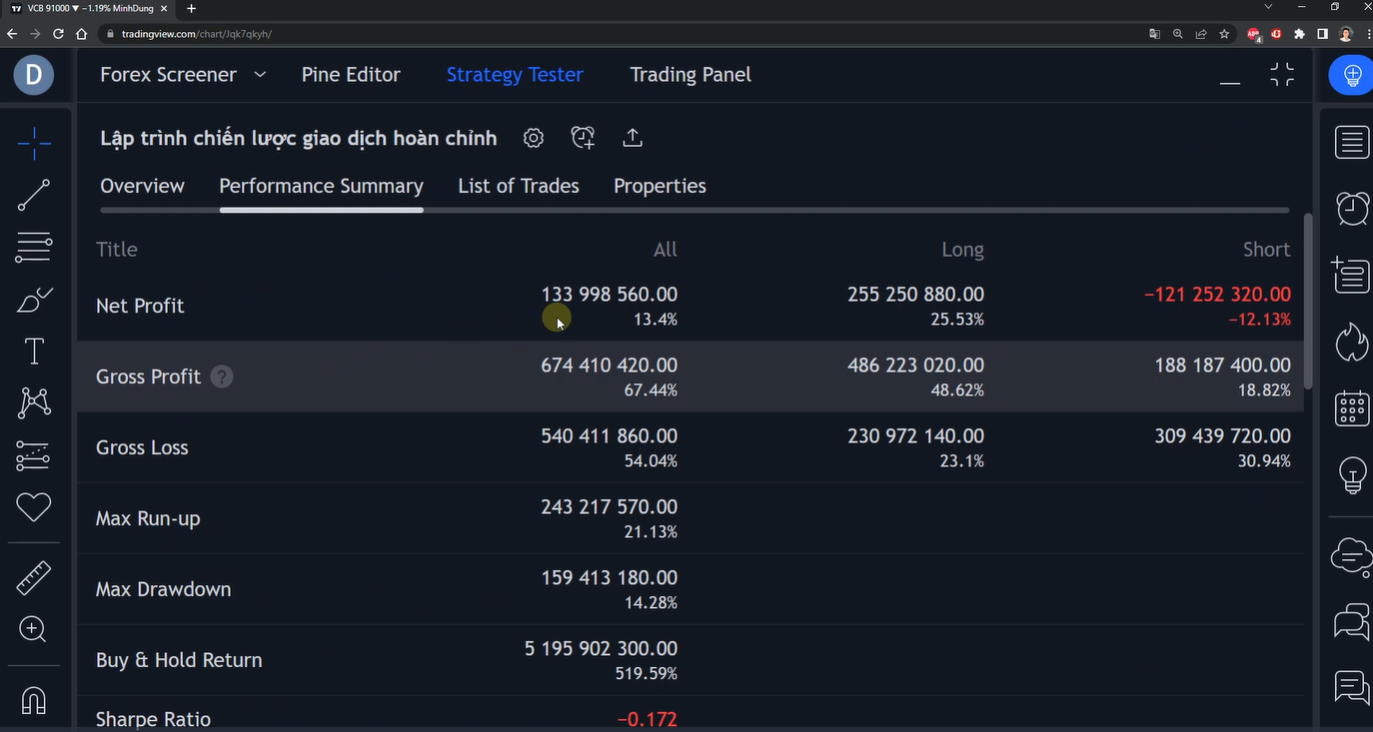The height and width of the screenshot is (732, 1373).
Task: Open the Trading Panel
Action: 690,75
